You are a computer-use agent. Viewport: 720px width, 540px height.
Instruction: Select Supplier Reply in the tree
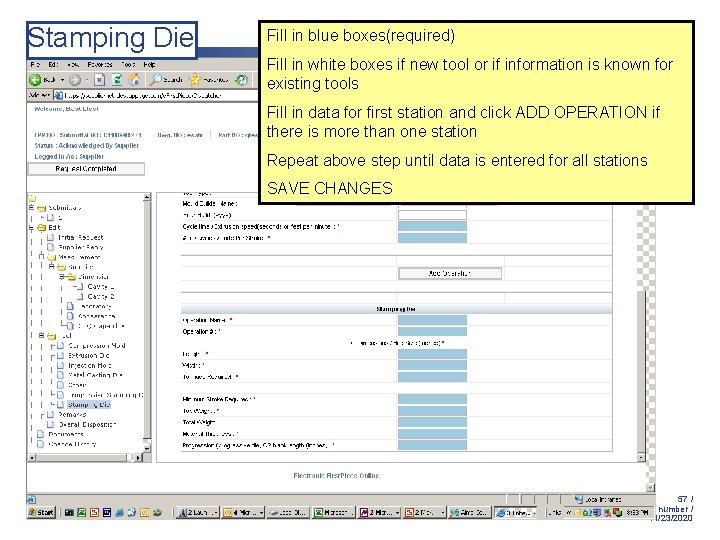(81, 247)
